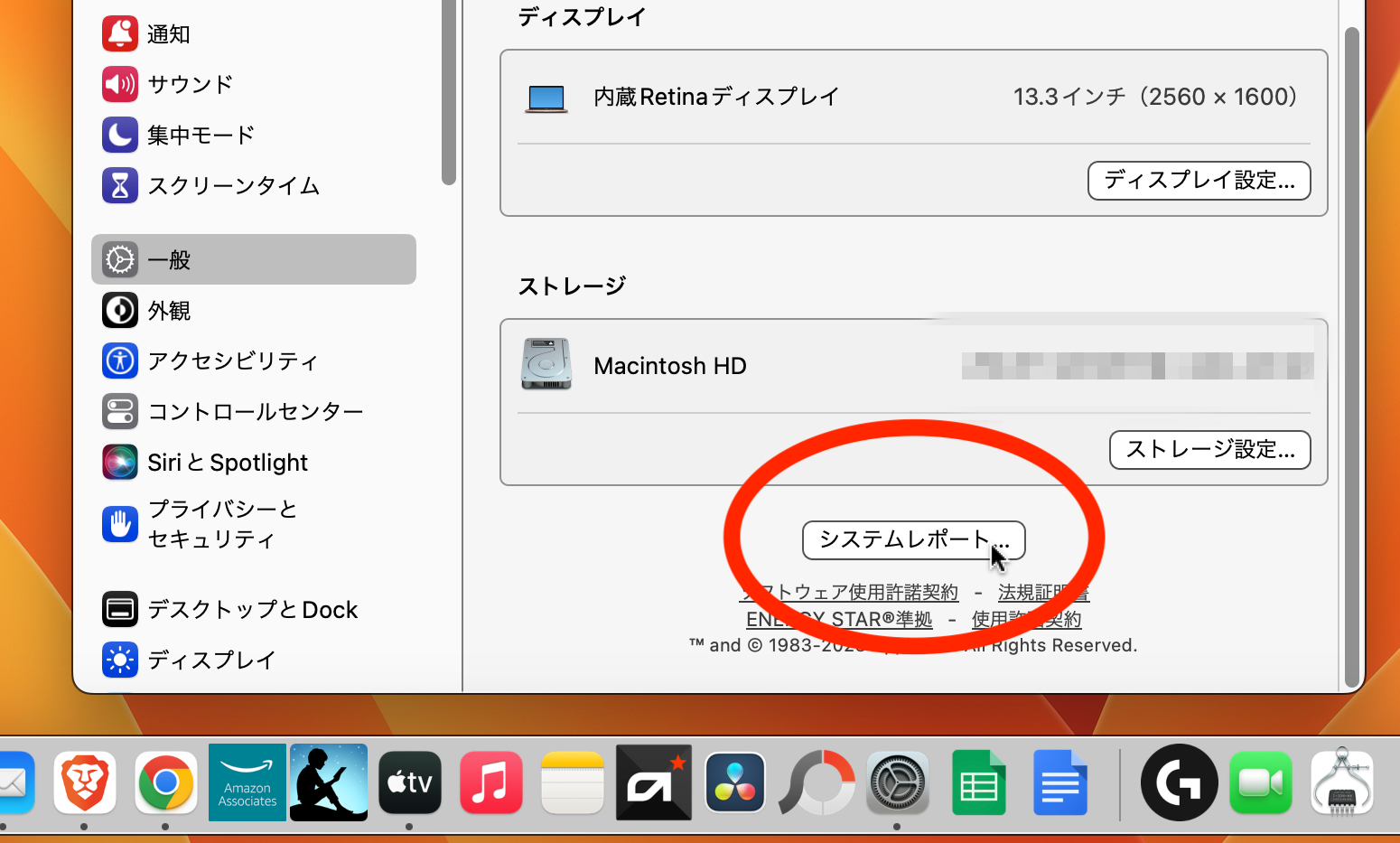The height and width of the screenshot is (843, 1400).
Task: Select コントロールセンター in sidebar
Action: pos(255,412)
